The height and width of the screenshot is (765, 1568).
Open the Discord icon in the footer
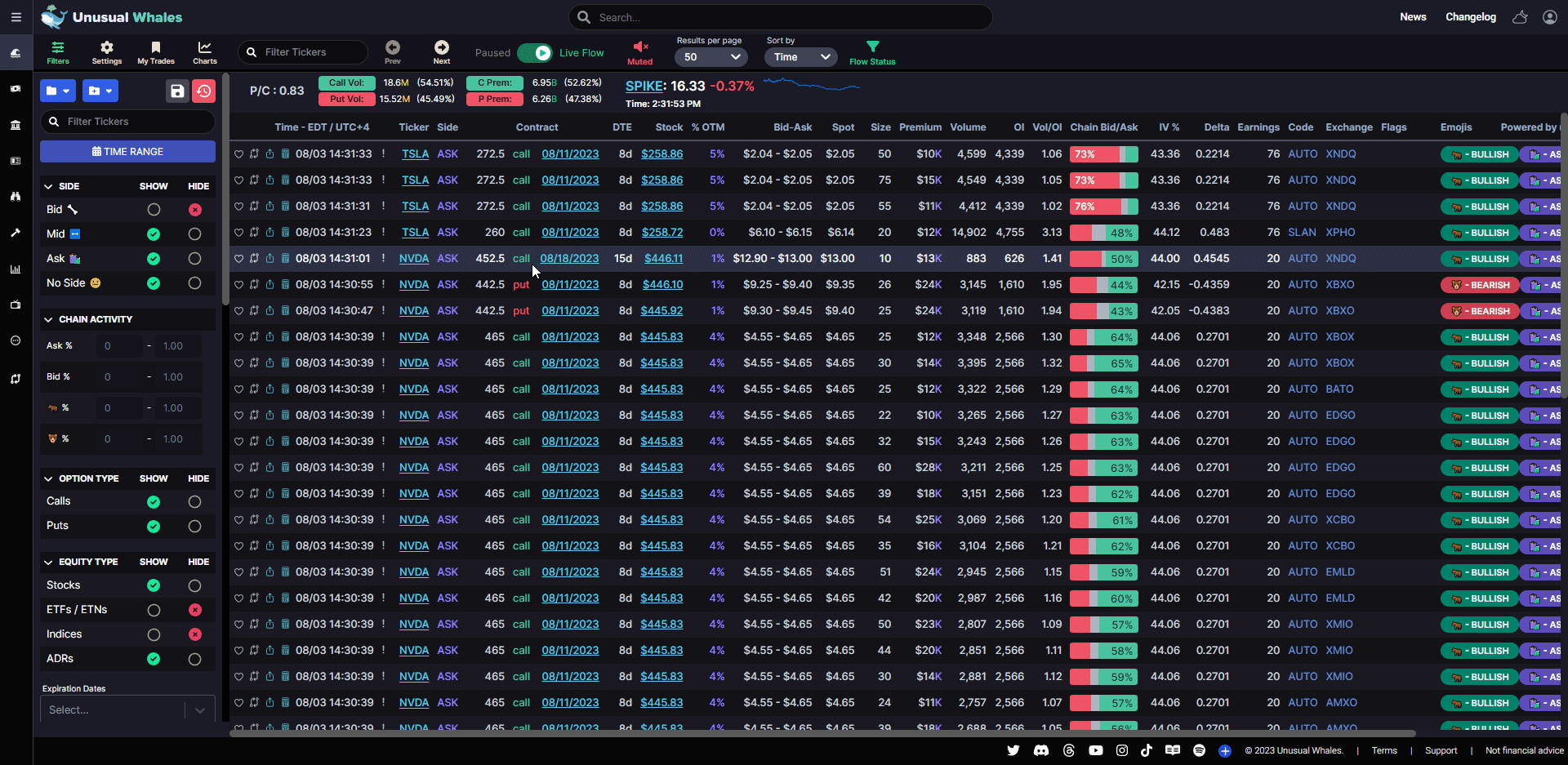click(x=1041, y=750)
